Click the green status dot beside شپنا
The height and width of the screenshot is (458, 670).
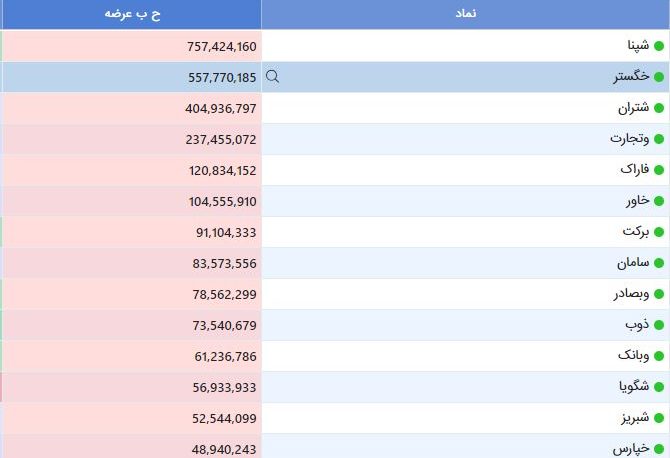[659, 46]
